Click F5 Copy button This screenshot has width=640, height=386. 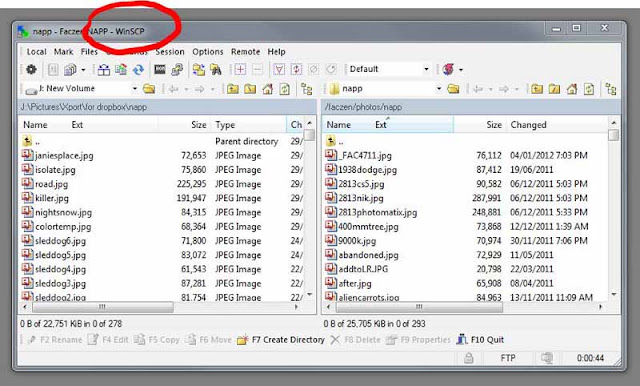[x=157, y=340]
